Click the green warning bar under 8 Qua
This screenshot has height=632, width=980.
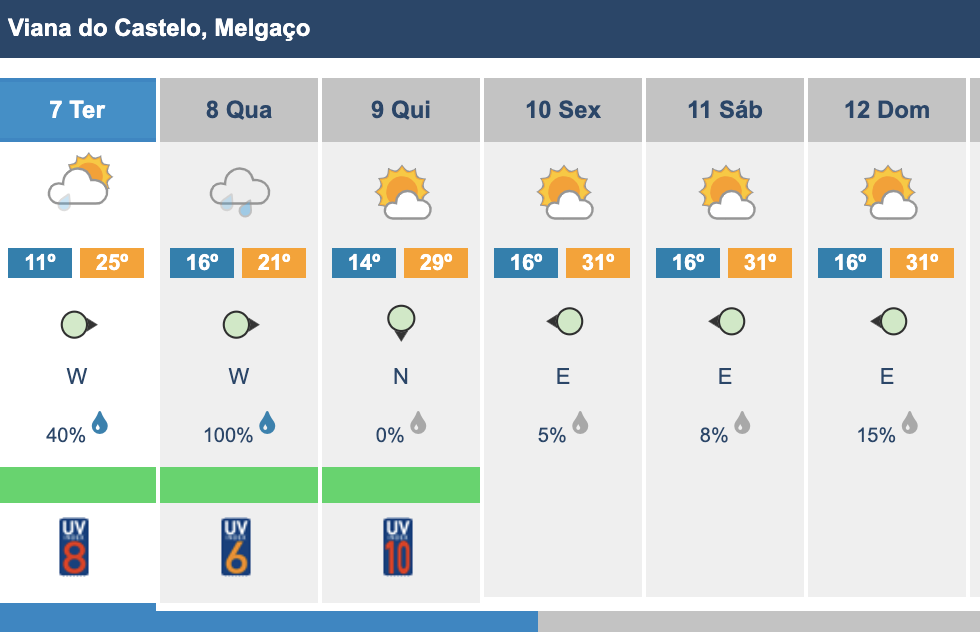(x=239, y=484)
